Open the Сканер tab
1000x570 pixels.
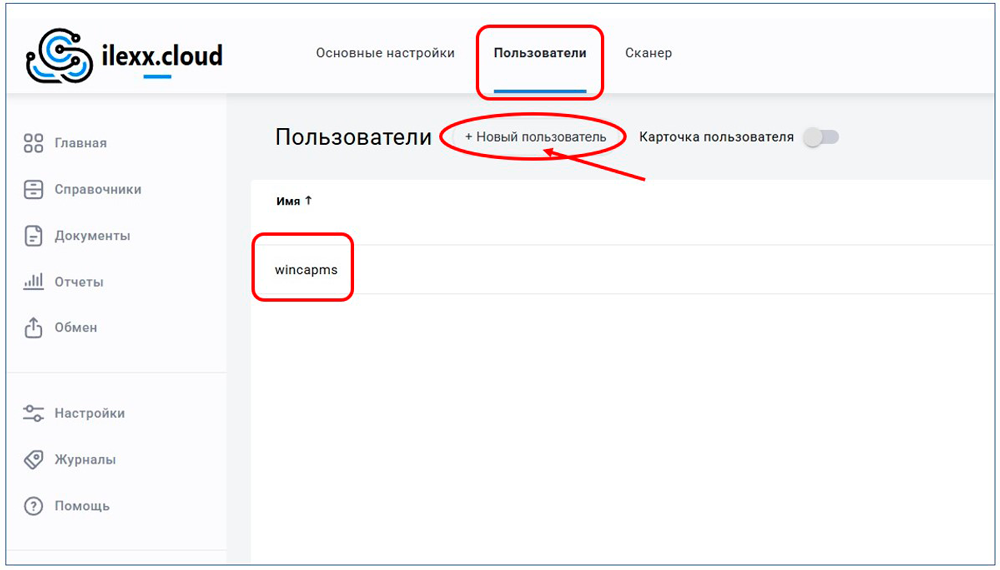pyautogui.click(x=648, y=53)
